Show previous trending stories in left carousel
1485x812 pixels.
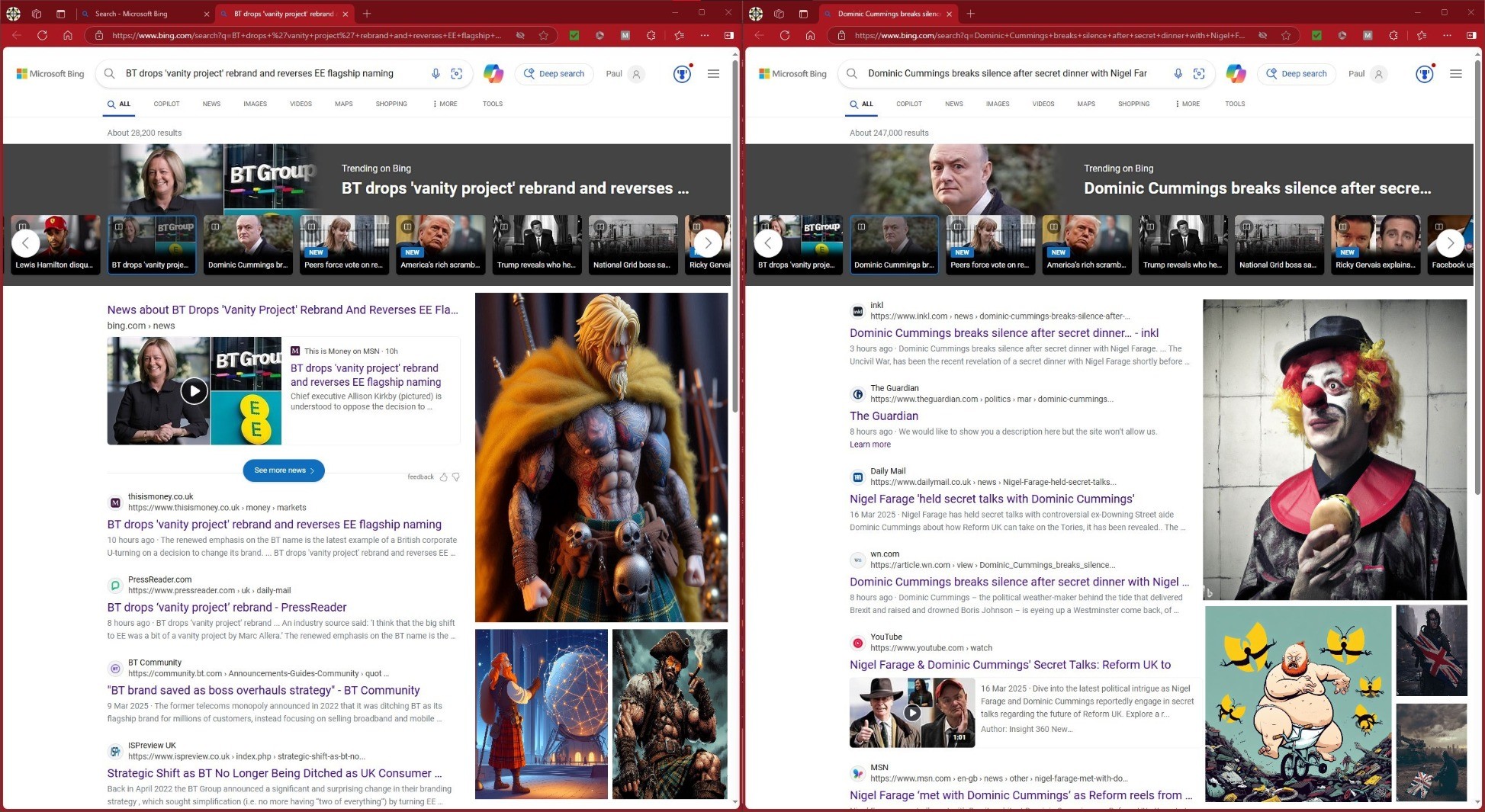point(25,243)
